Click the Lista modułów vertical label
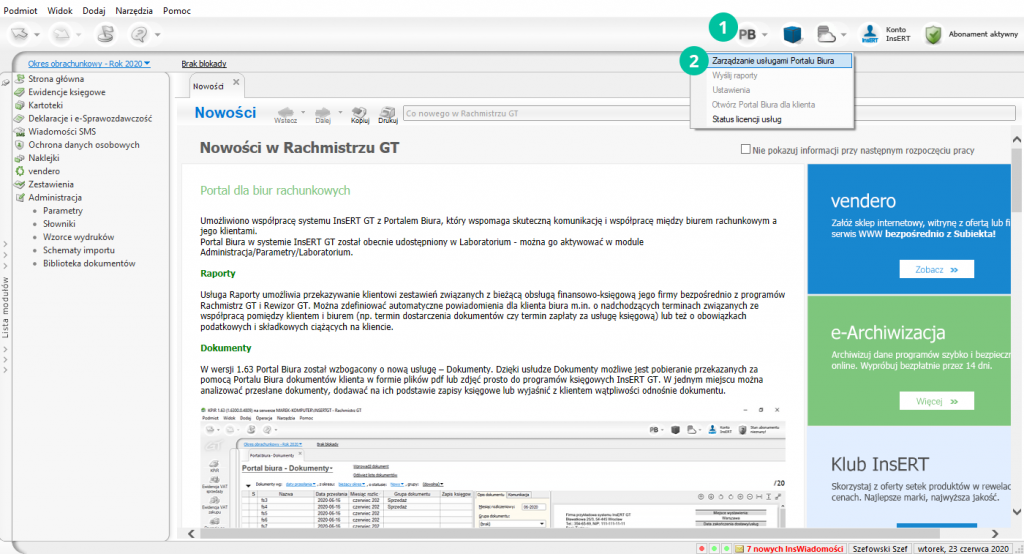 [5, 307]
